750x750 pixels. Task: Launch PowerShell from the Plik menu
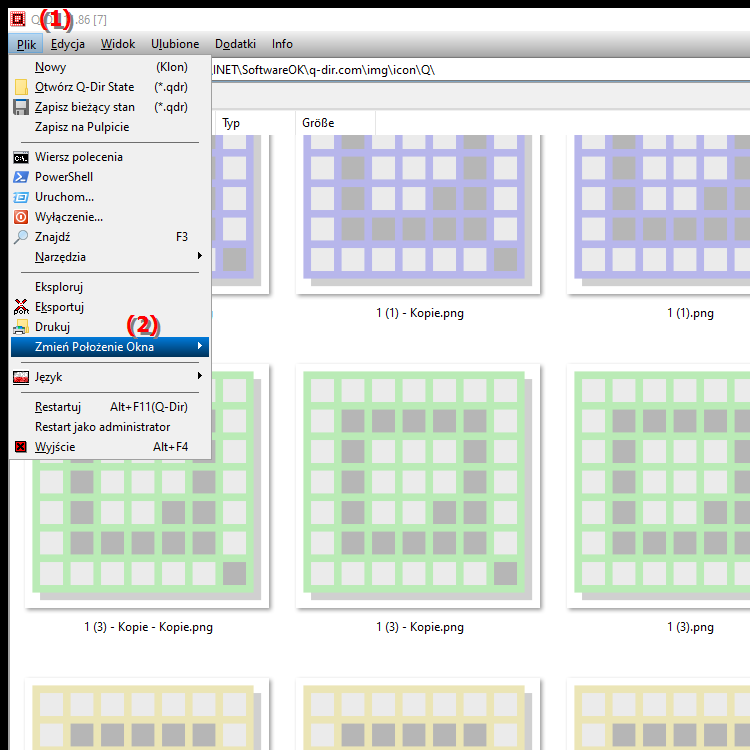110,177
